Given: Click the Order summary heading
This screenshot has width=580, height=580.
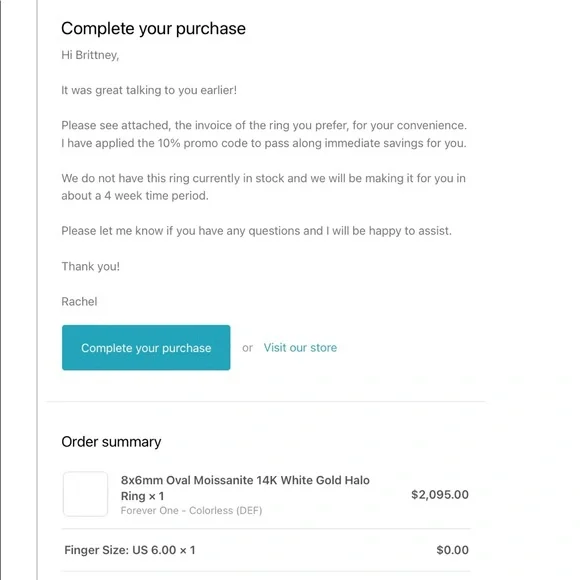Looking at the screenshot, I should coord(111,442).
